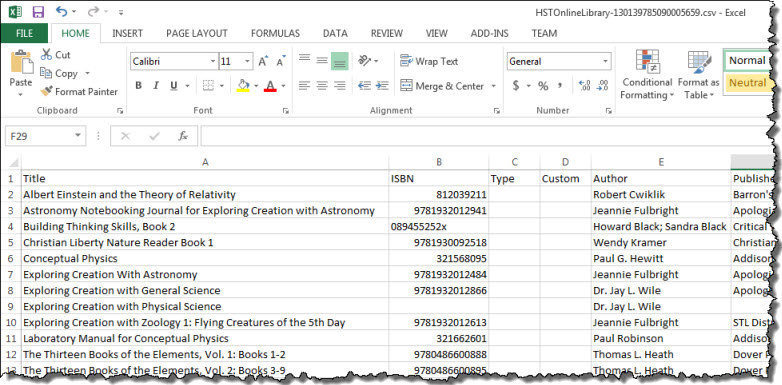Toggle Underline formatting

click(174, 86)
